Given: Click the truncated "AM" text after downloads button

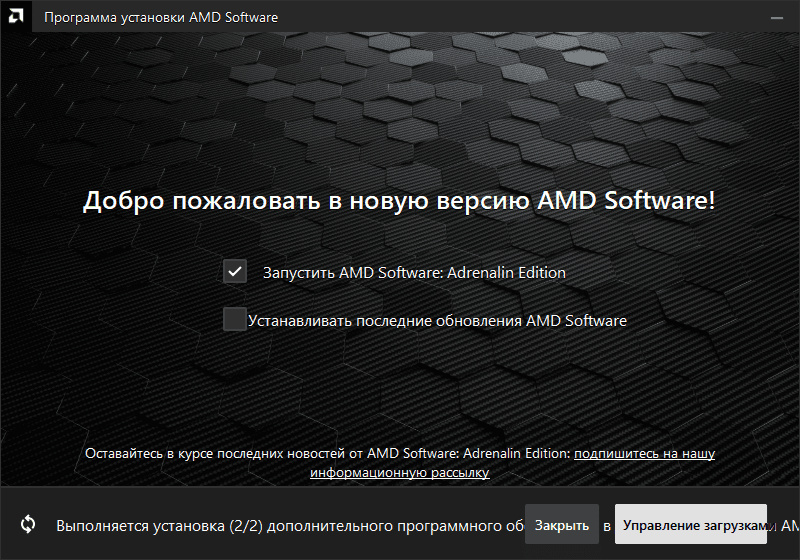Looking at the screenshot, I should 788,525.
